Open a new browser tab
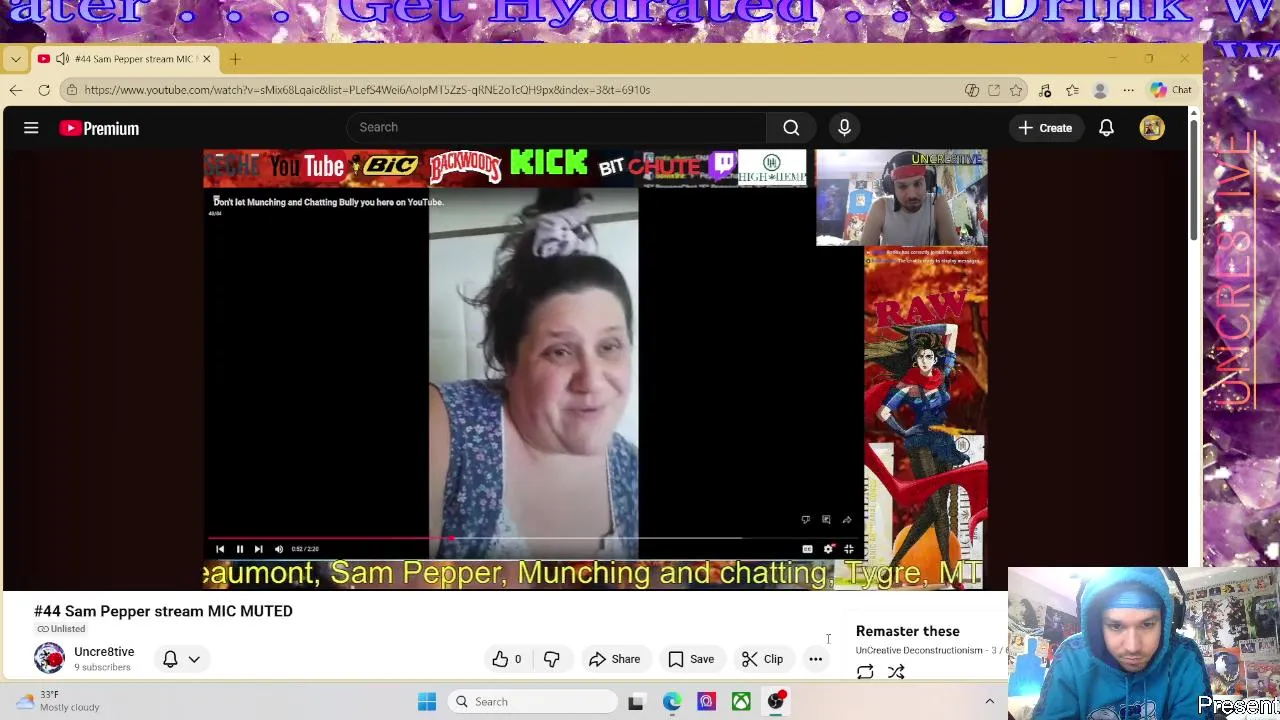The image size is (1280, 720). coord(235,59)
